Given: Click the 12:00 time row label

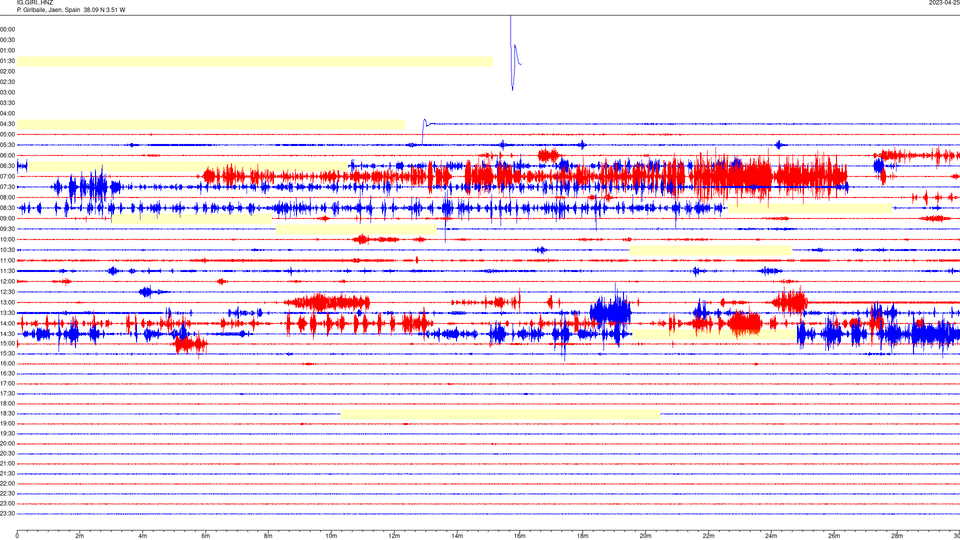Looking at the screenshot, I should click(x=8, y=282).
